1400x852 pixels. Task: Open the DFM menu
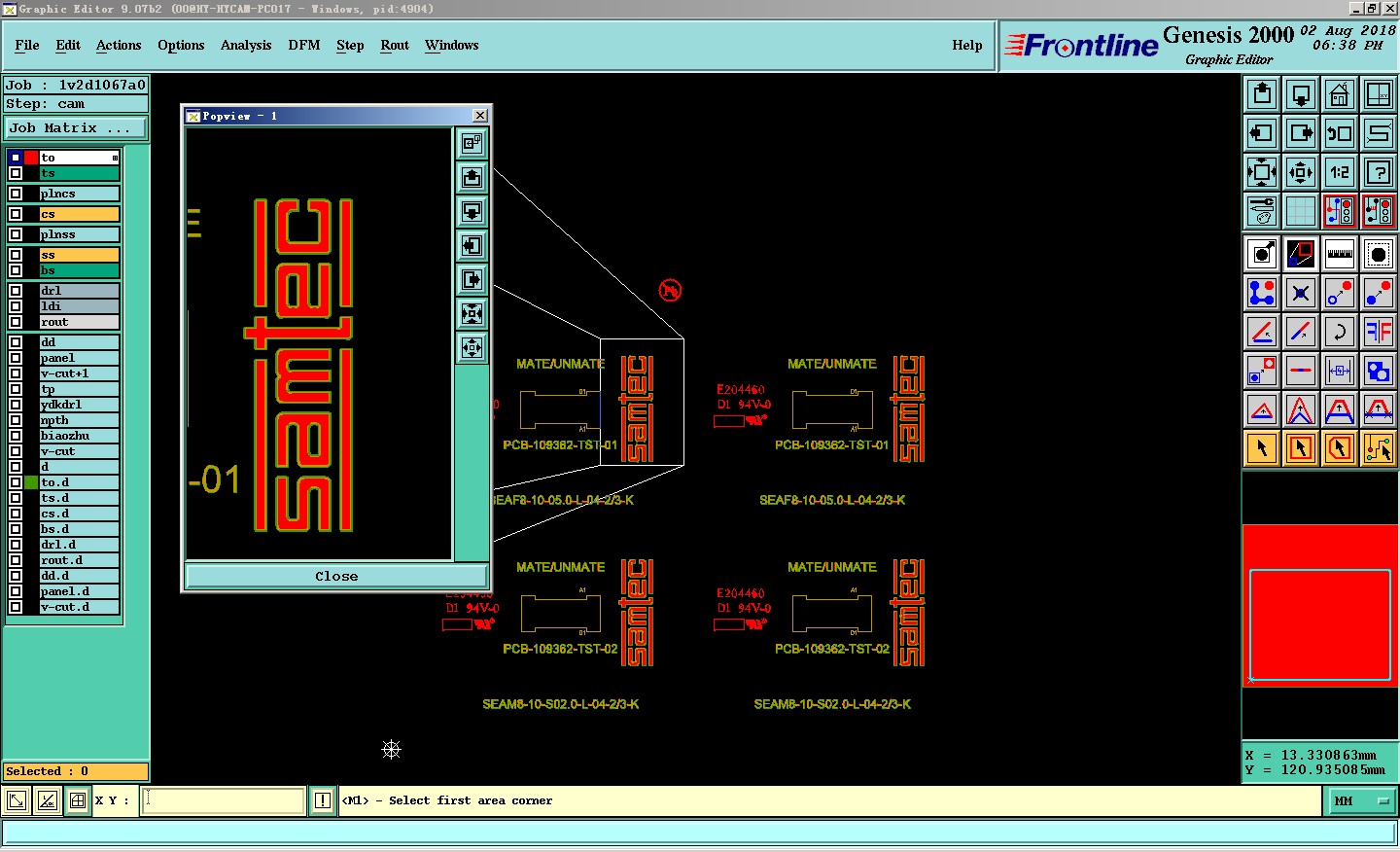pyautogui.click(x=304, y=45)
